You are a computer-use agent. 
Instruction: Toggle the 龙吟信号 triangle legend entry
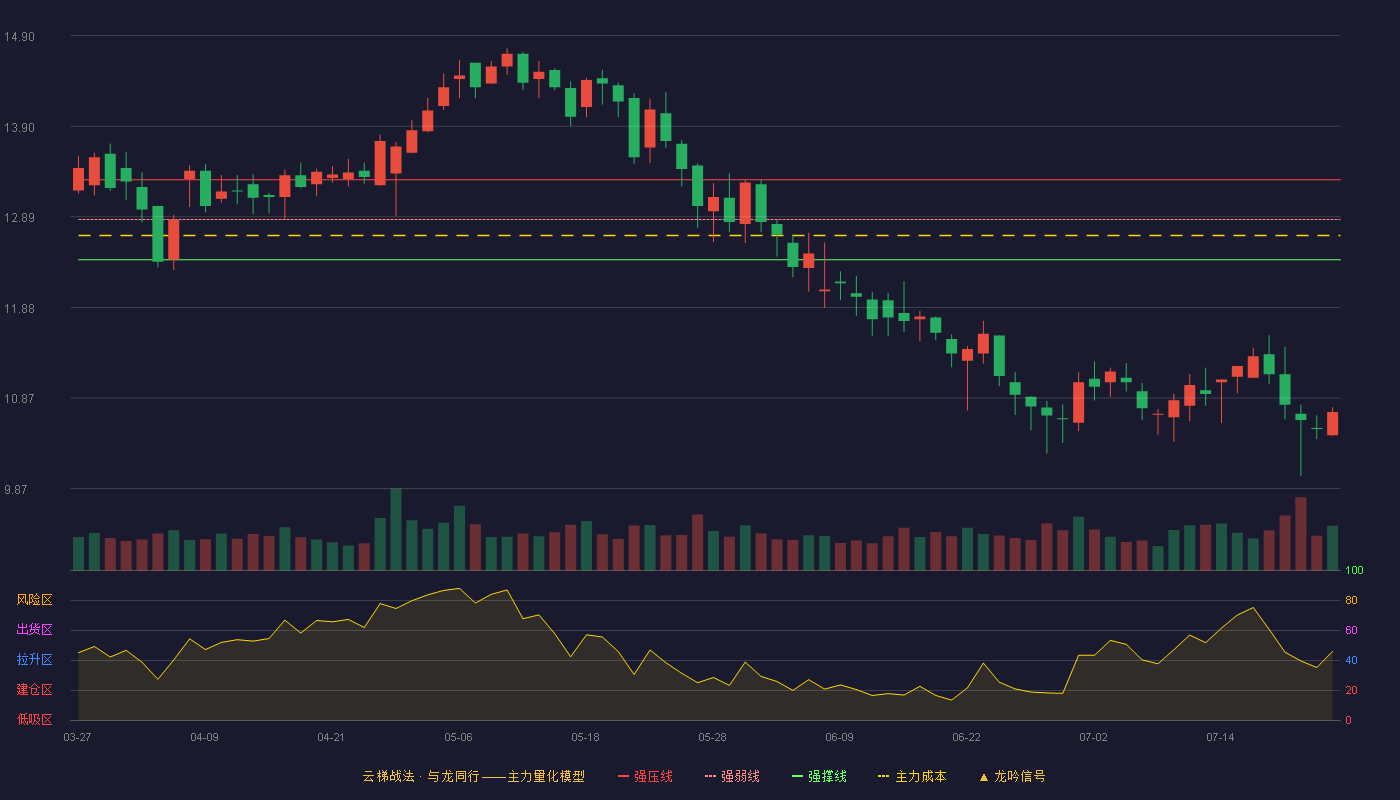click(x=1012, y=776)
